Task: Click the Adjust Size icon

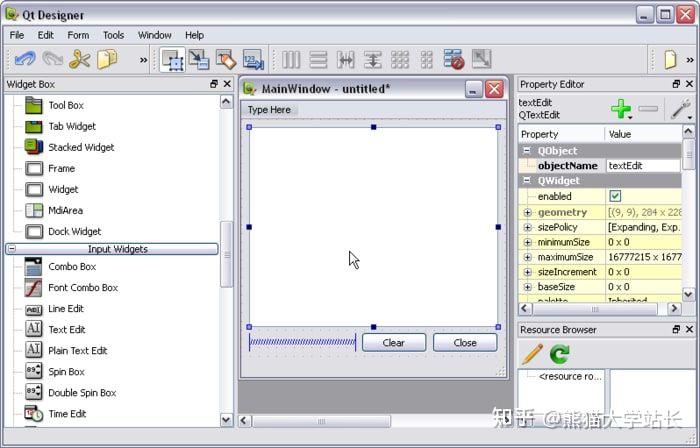Action: pyautogui.click(x=481, y=59)
